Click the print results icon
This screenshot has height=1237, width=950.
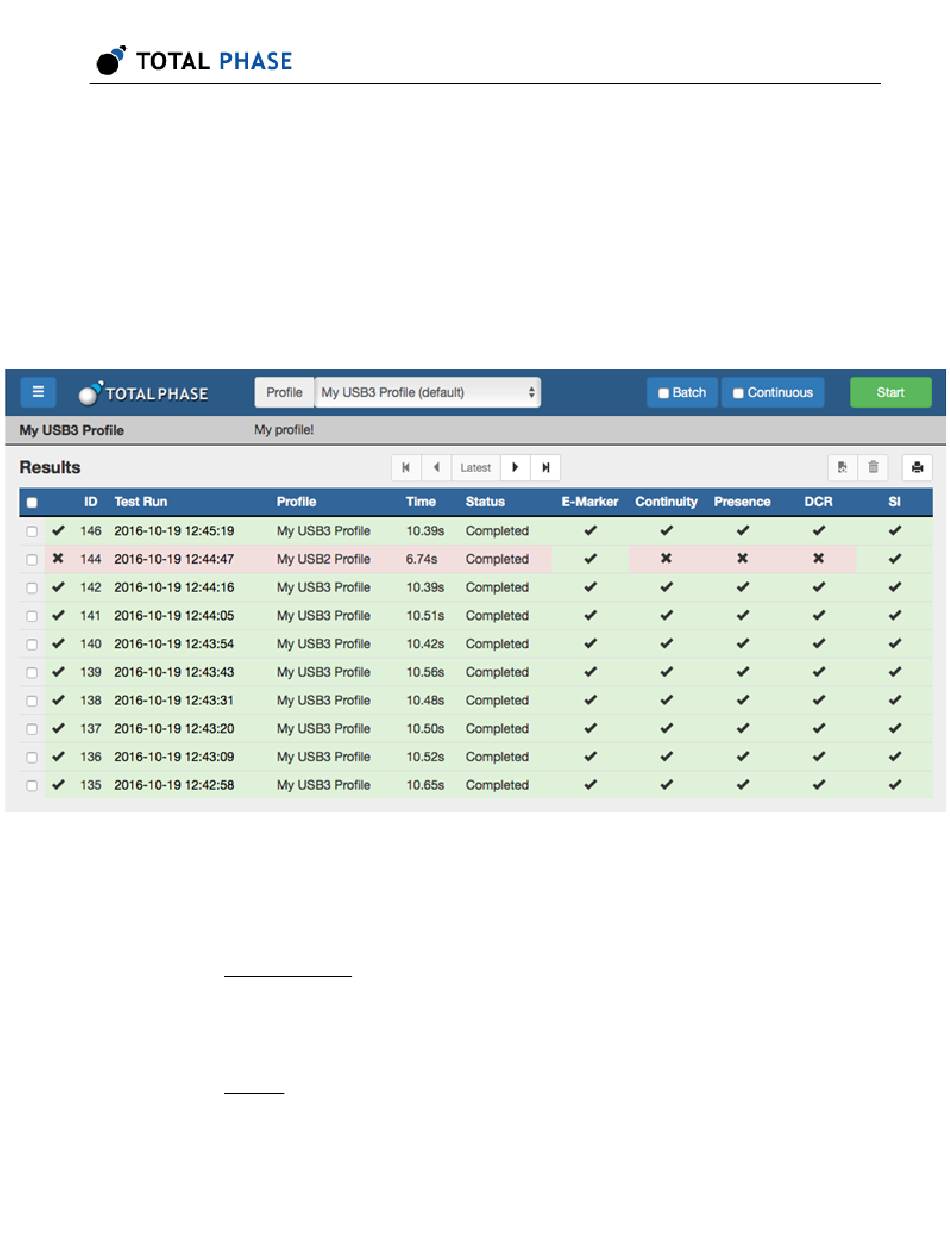pos(917,467)
